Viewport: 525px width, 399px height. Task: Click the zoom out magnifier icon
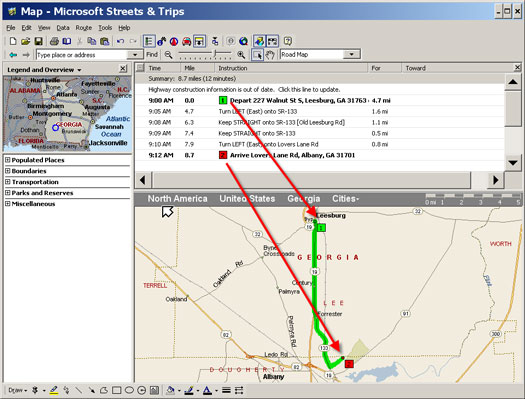pyautogui.click(x=168, y=55)
